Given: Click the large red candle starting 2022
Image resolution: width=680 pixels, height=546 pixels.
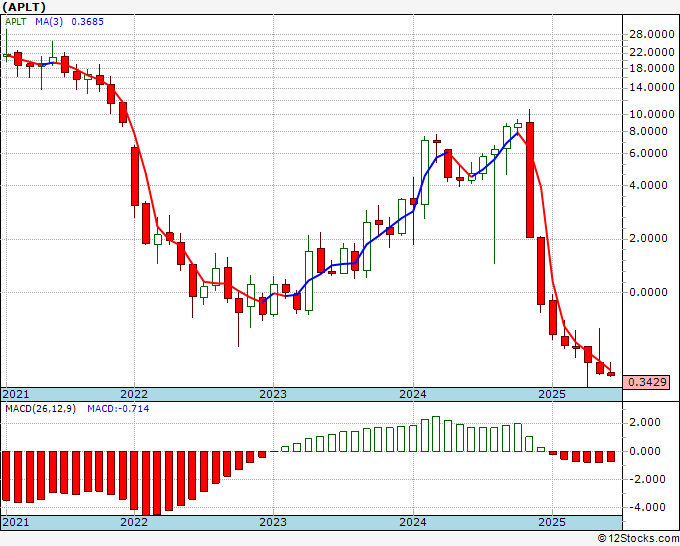Looking at the screenshot, I should click(x=135, y=177).
